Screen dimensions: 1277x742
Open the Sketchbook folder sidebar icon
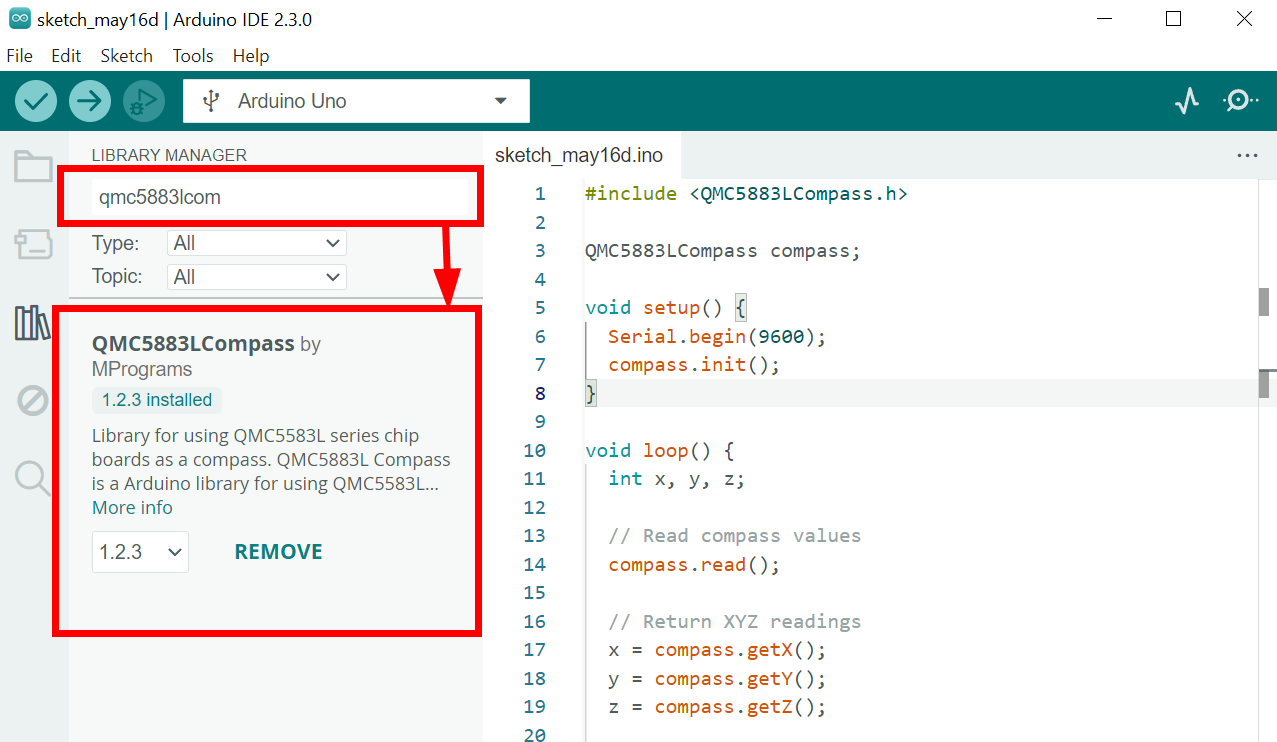click(33, 166)
